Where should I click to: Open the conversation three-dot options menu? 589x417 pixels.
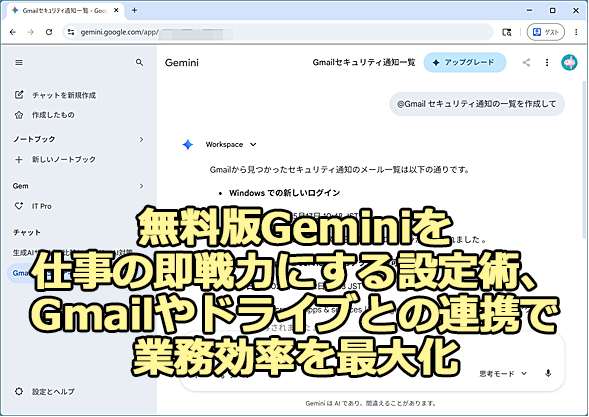click(547, 62)
